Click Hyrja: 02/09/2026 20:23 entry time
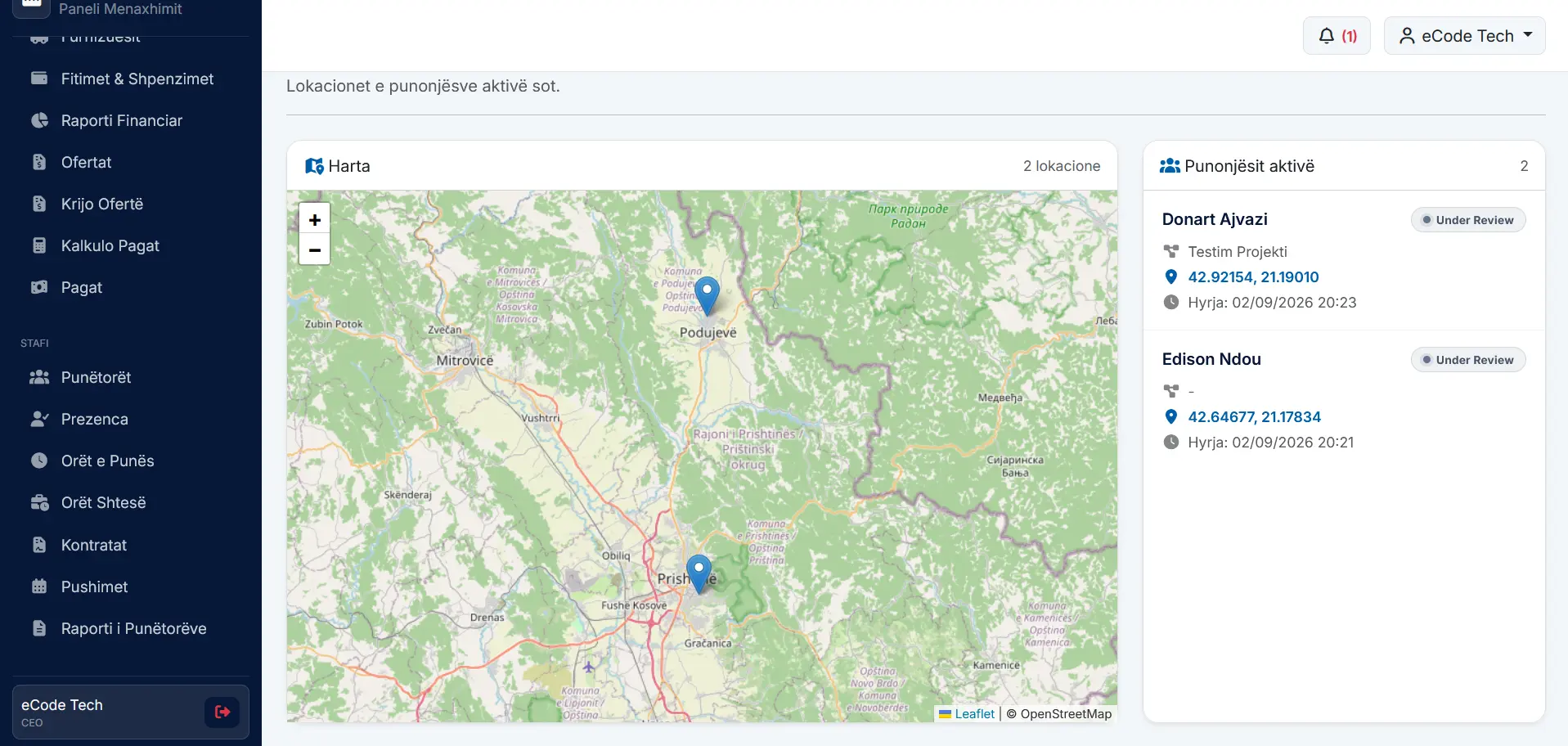This screenshot has width=1568, height=746. tap(1272, 303)
